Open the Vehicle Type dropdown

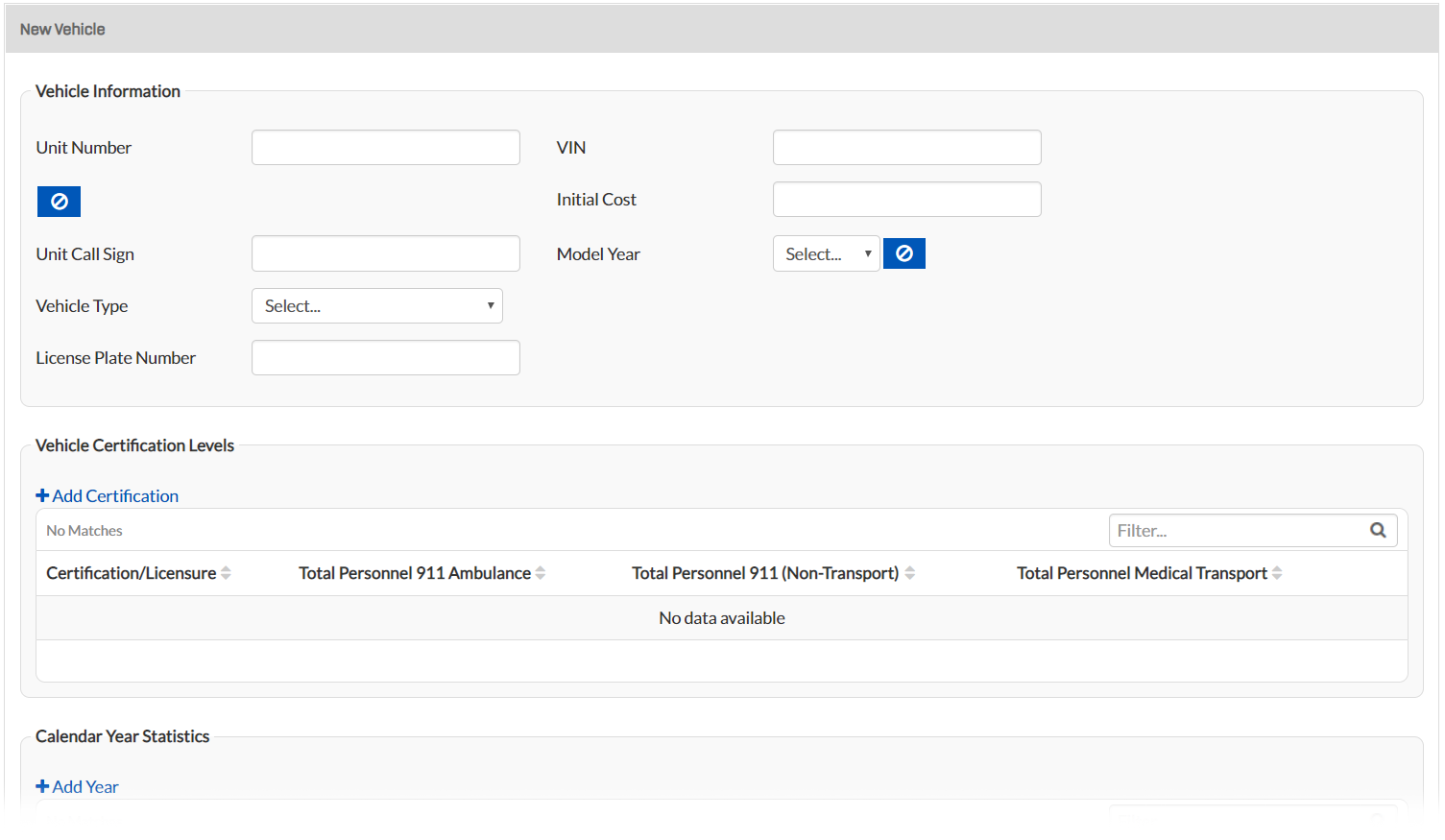376,305
